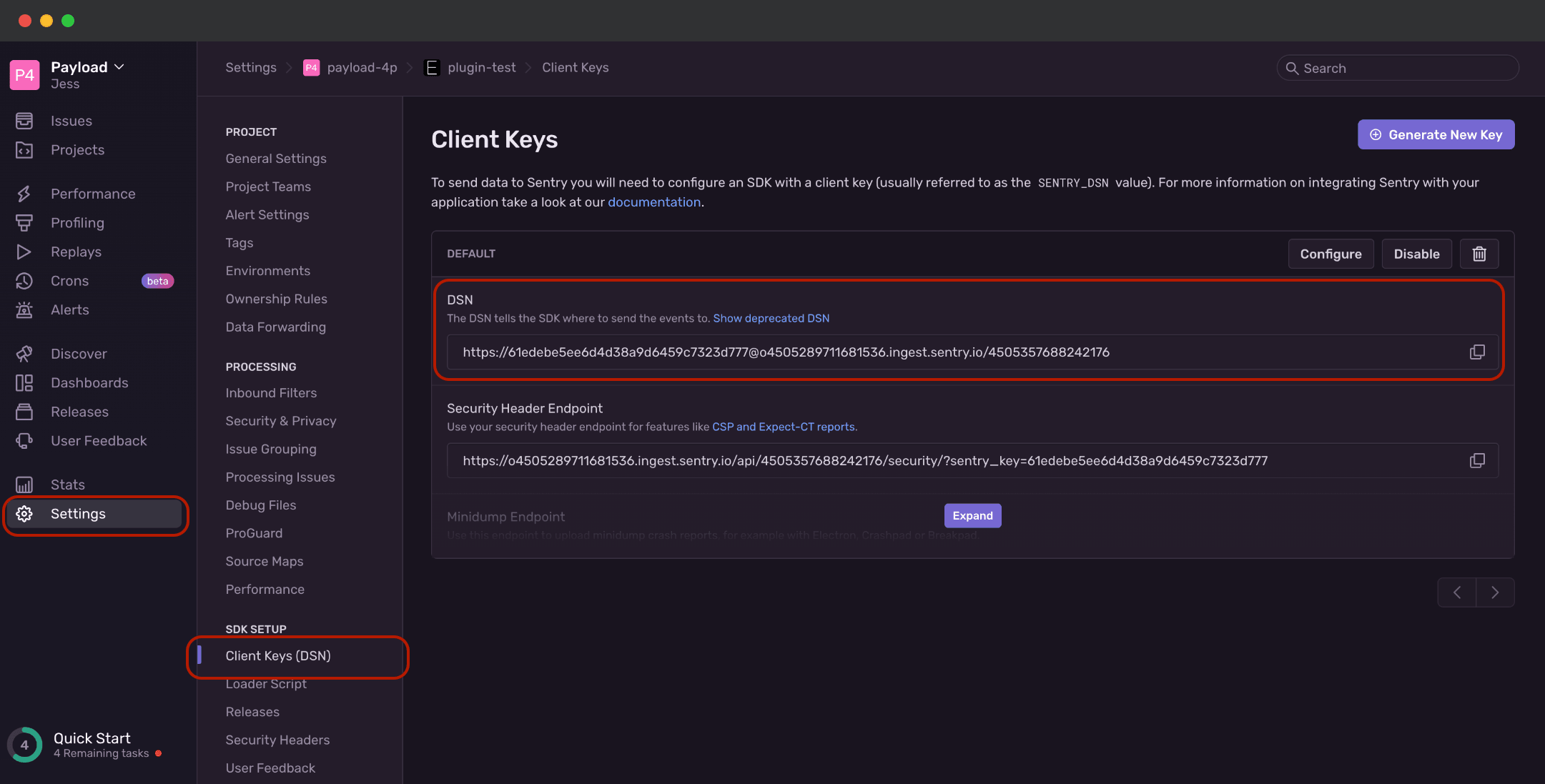Viewport: 1545px width, 784px height.
Task: Go to the previous page arrow
Action: pyautogui.click(x=1457, y=592)
